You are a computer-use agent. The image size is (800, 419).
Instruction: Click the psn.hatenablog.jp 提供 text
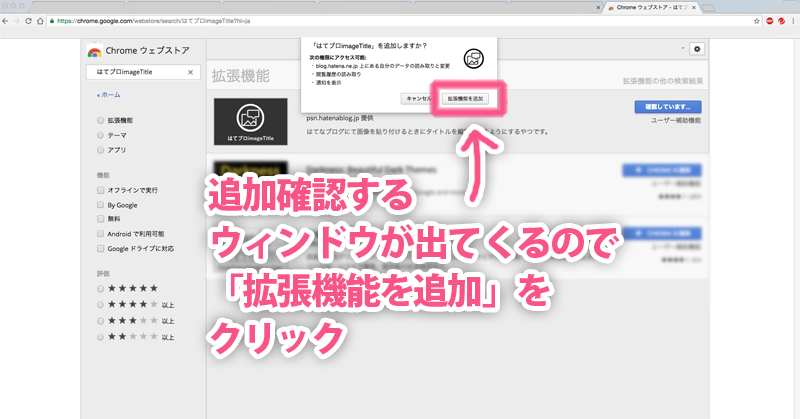[x=340, y=118]
